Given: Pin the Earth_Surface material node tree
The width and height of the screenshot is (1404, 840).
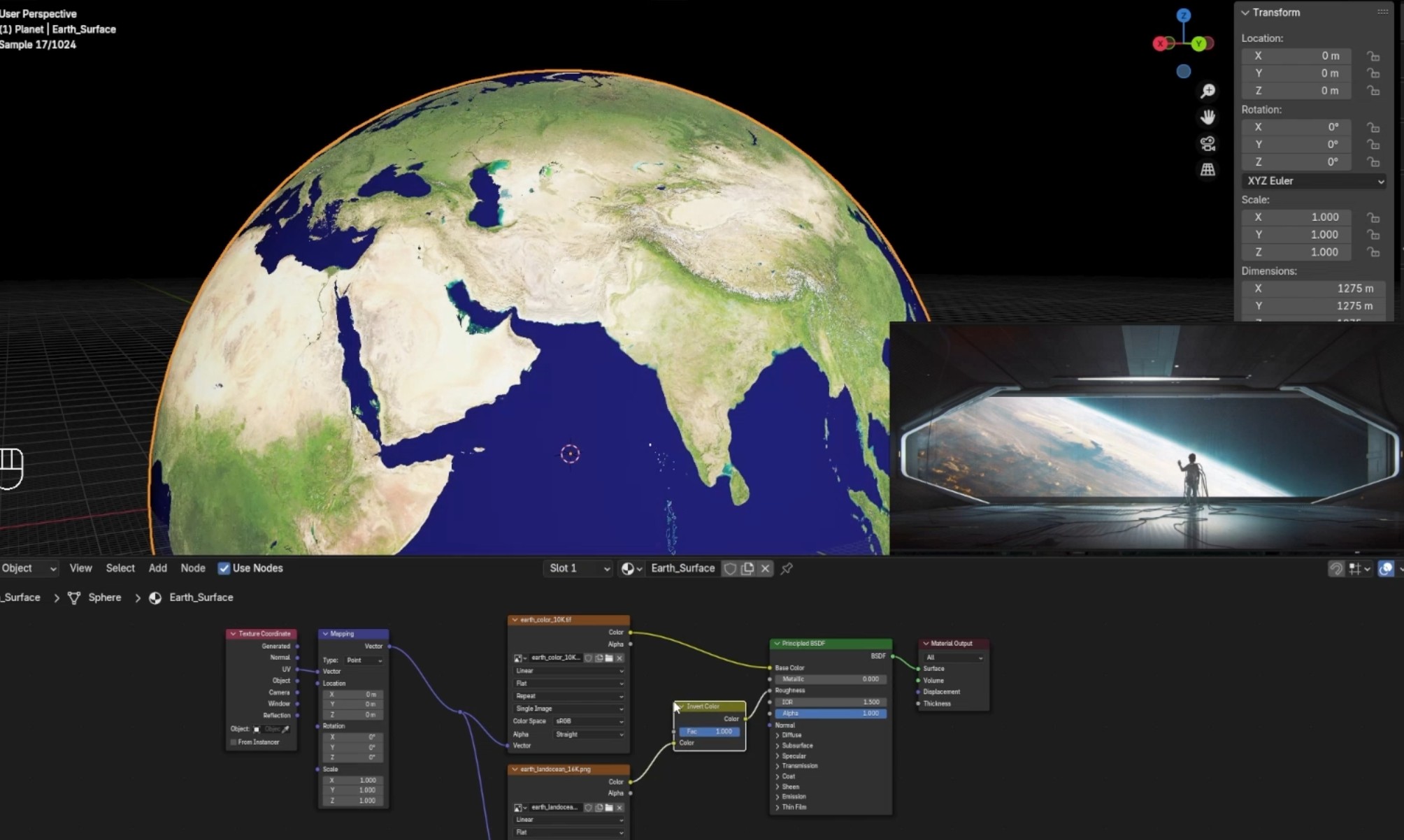Looking at the screenshot, I should (x=787, y=569).
